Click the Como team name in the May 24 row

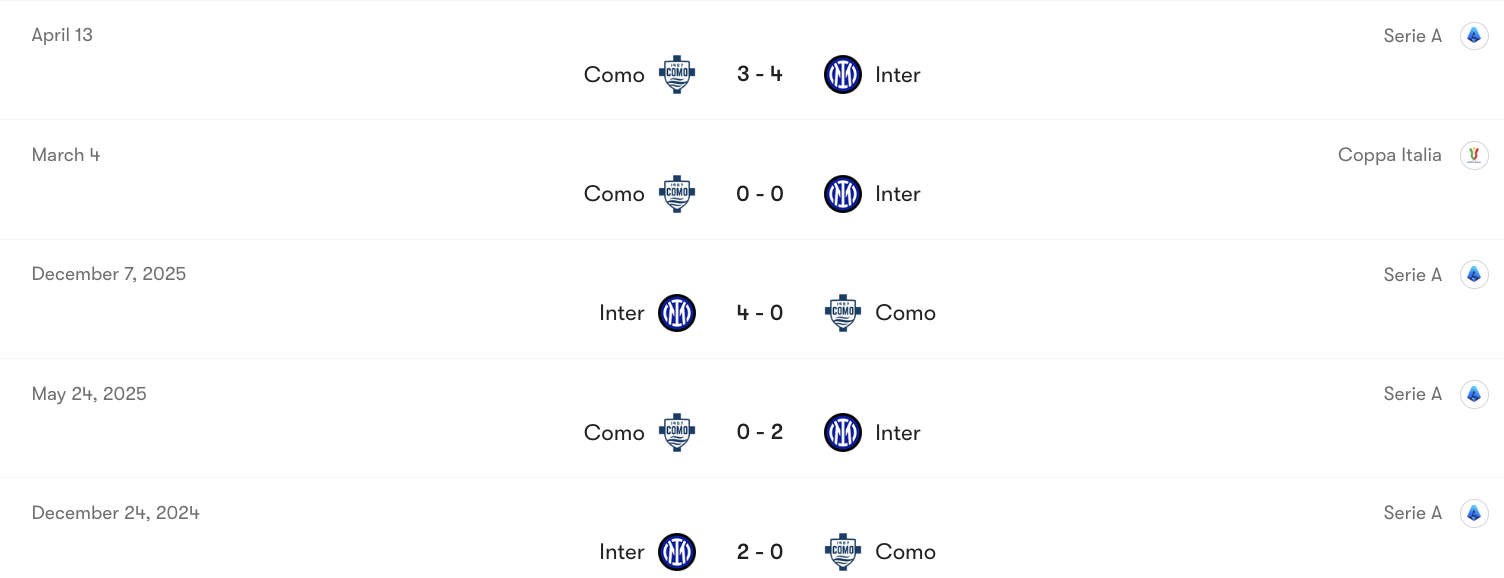pos(613,432)
